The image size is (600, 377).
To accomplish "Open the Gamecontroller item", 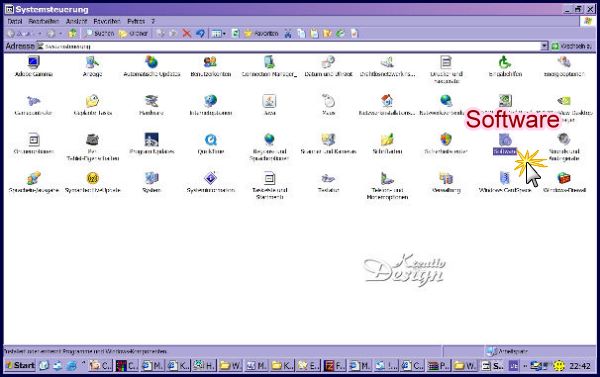I will pos(34,105).
